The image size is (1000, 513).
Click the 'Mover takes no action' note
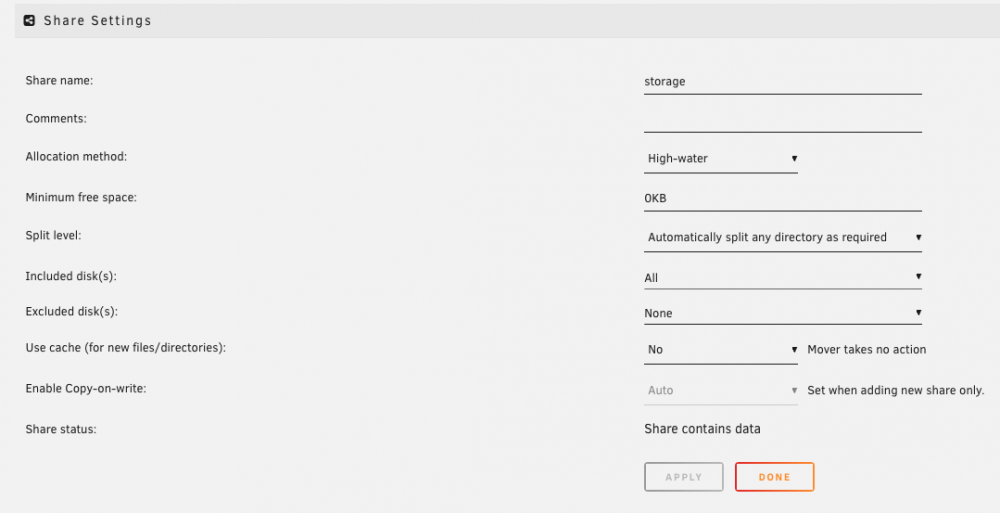pos(867,350)
